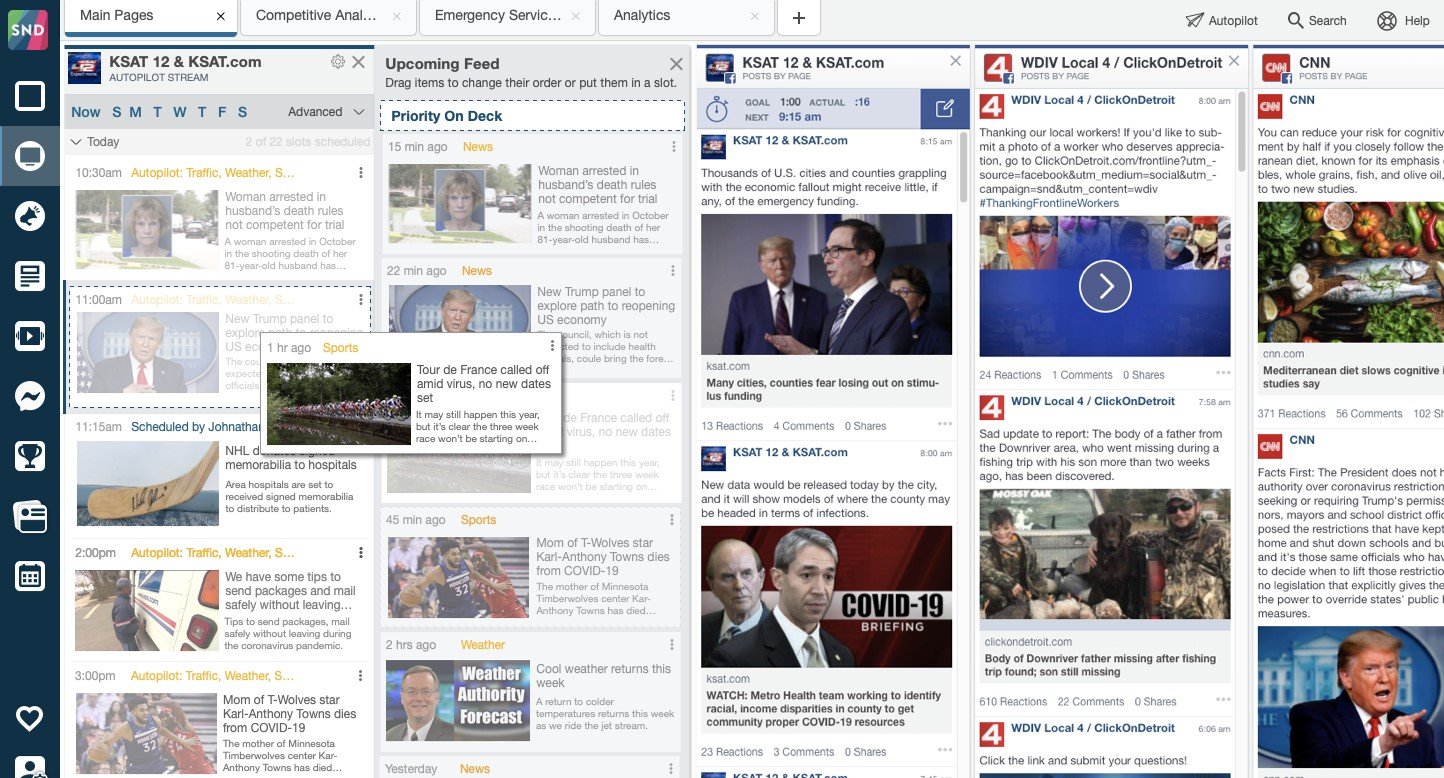Select the TV monitor icon in sidebar

[x=30, y=156]
